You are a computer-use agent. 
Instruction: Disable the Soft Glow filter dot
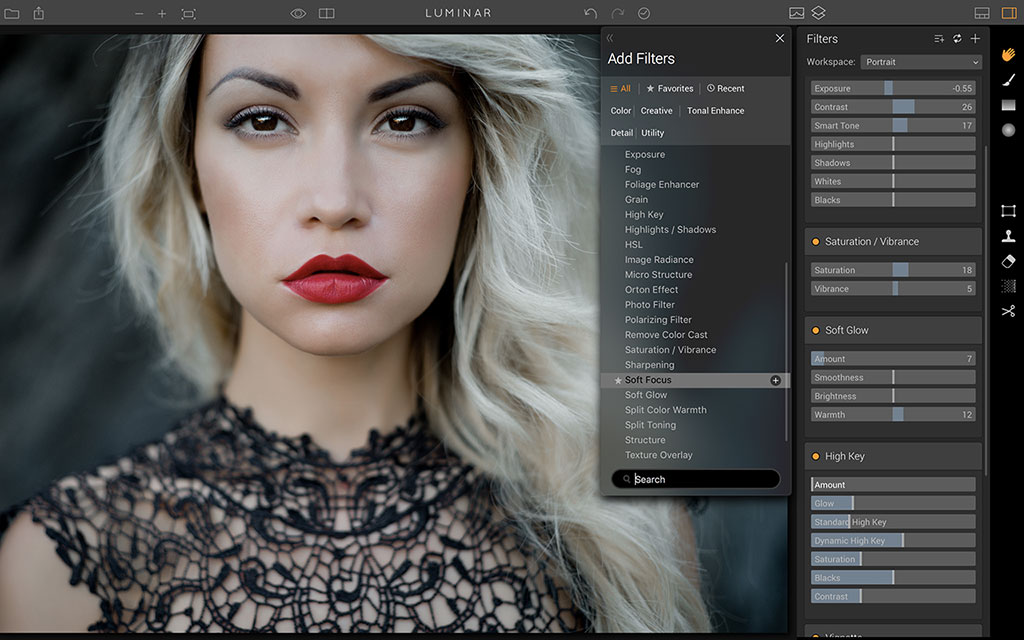(x=815, y=331)
